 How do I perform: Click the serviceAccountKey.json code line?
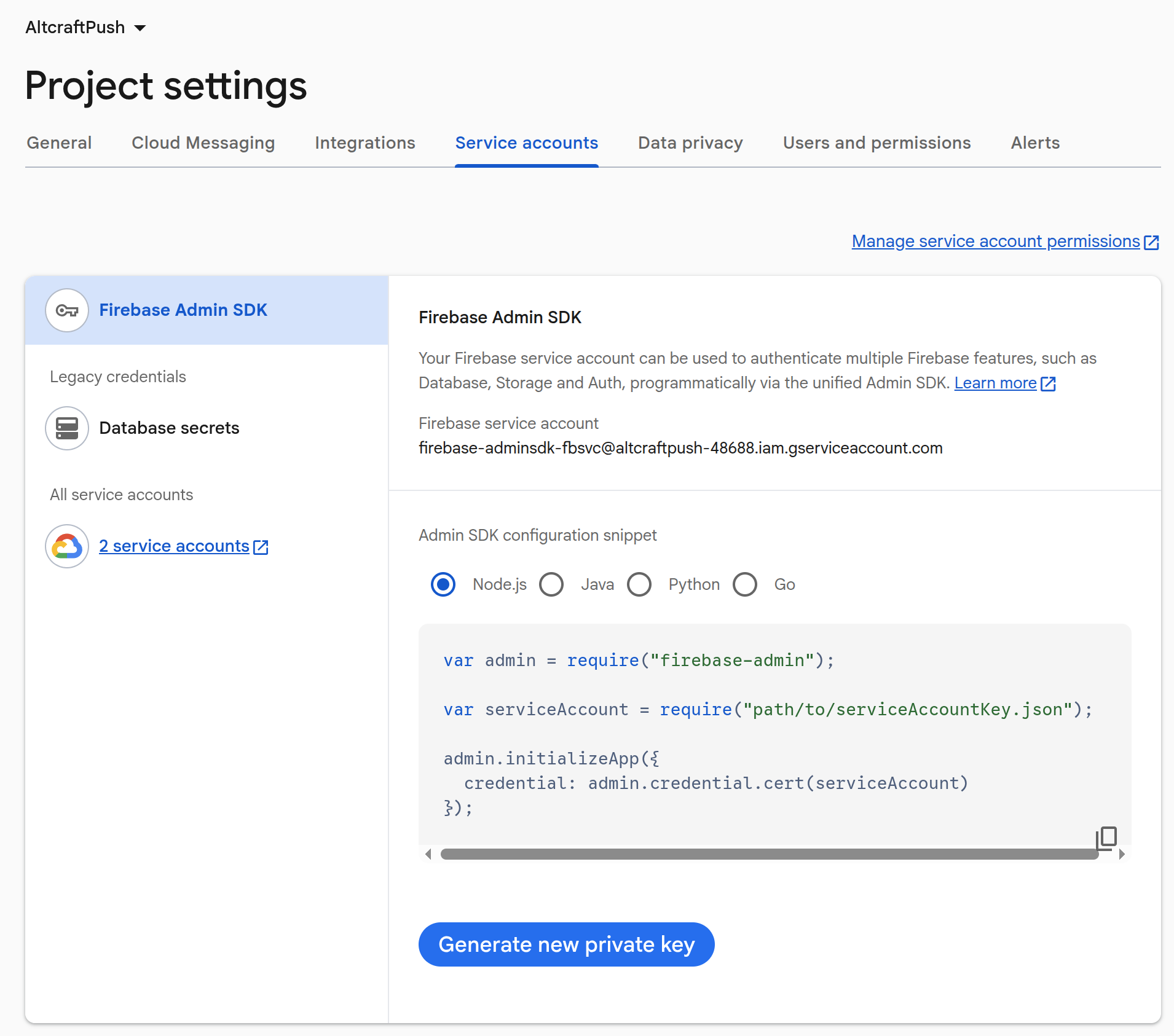pos(768,710)
